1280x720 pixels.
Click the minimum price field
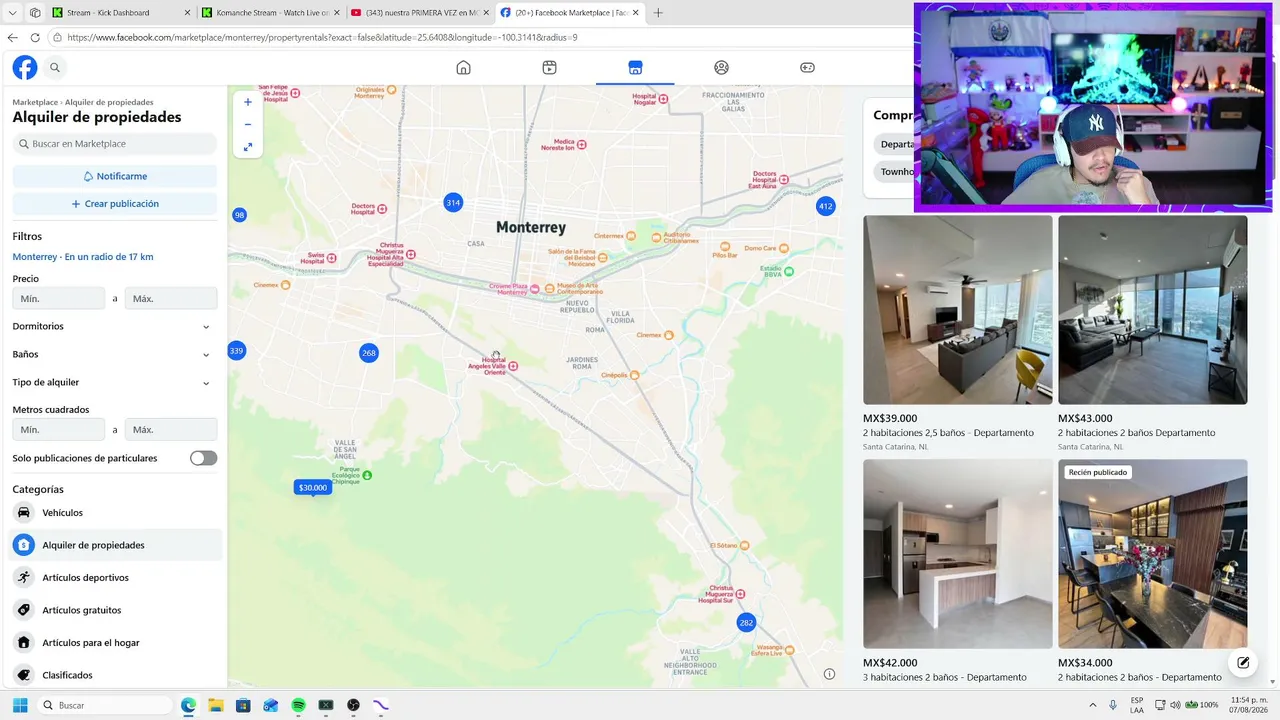[x=59, y=298]
